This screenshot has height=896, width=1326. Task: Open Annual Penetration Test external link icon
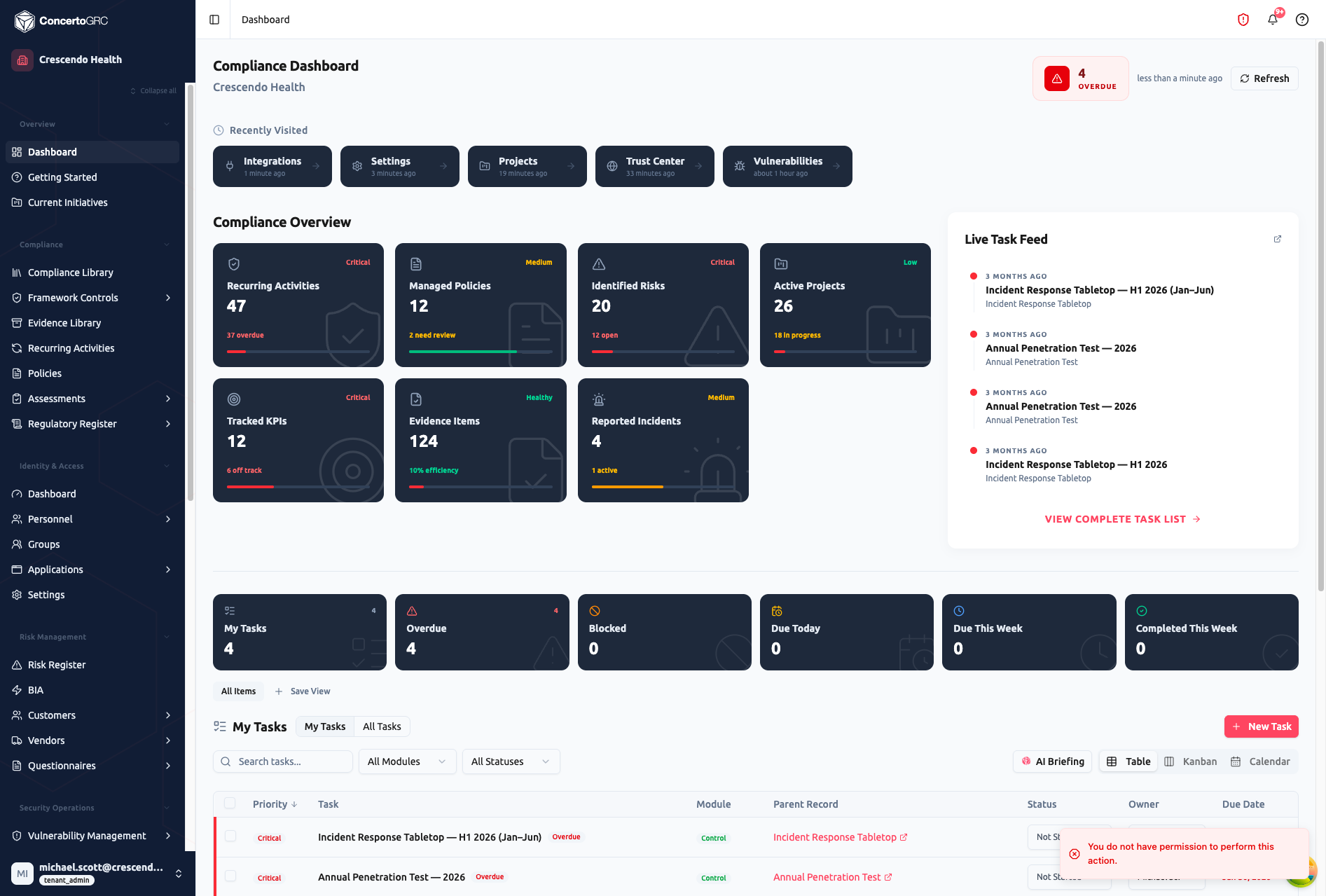[888, 877]
